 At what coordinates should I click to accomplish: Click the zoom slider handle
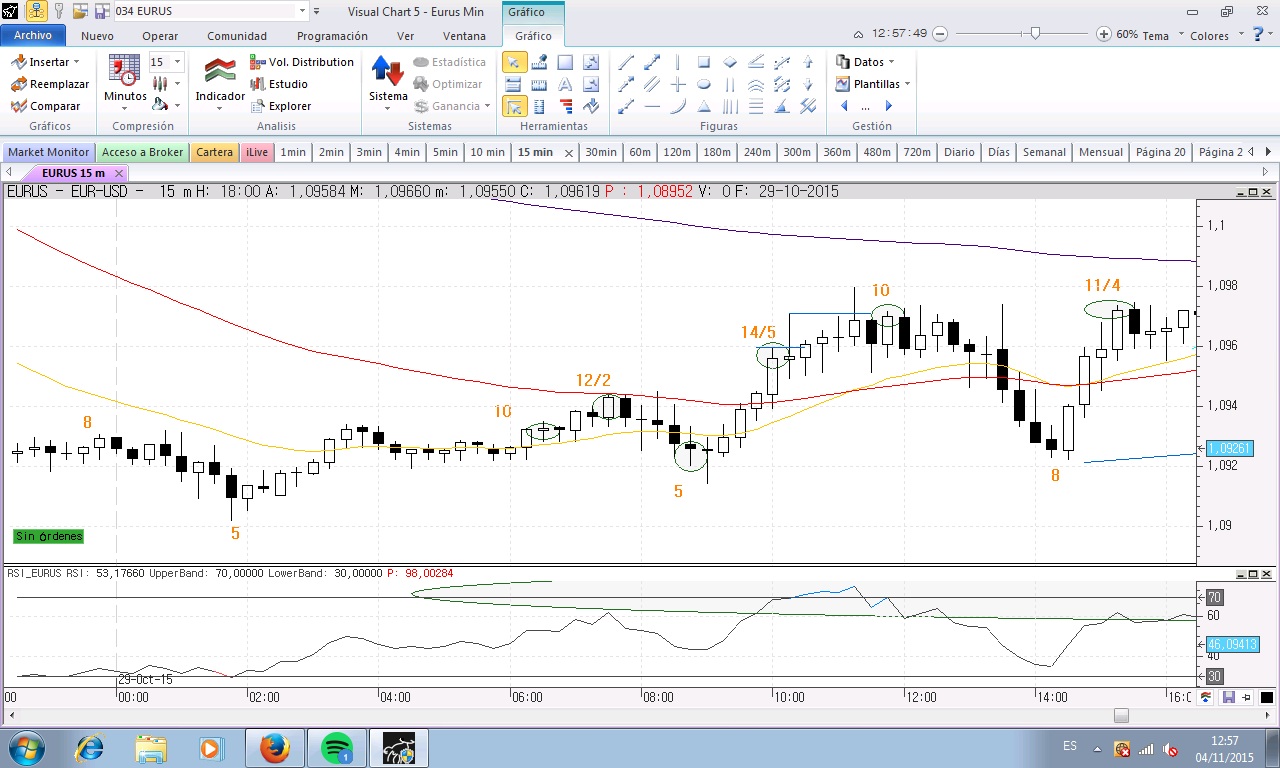pos(1035,34)
